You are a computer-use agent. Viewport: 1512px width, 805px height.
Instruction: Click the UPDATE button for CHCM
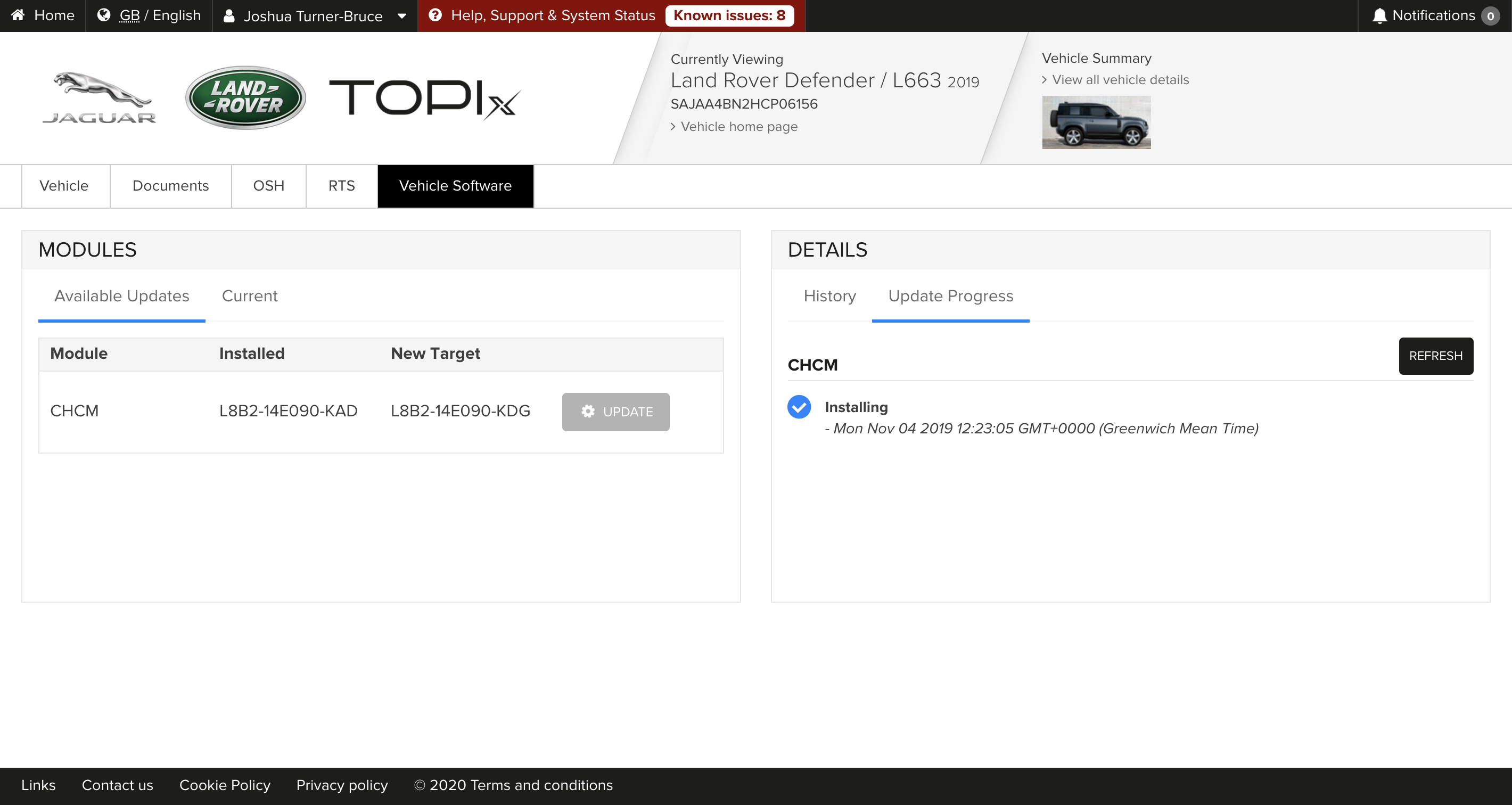(x=616, y=412)
